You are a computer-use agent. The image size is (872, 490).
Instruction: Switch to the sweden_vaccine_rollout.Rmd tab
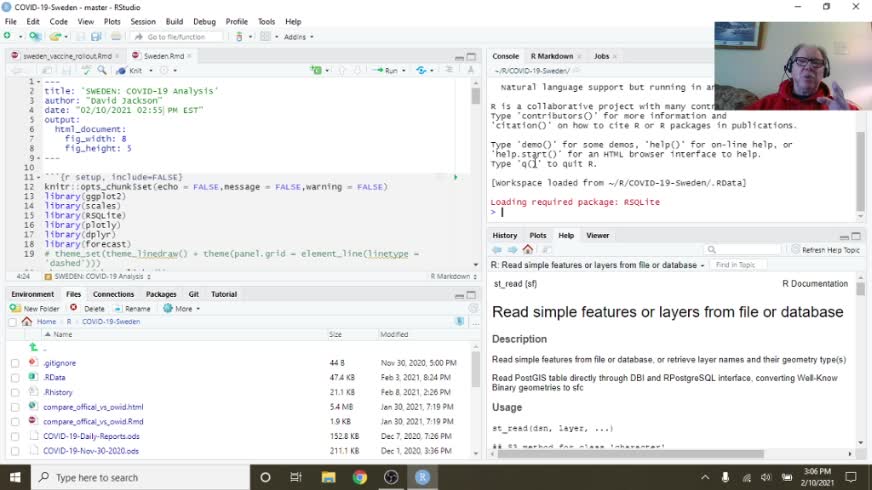67,56
